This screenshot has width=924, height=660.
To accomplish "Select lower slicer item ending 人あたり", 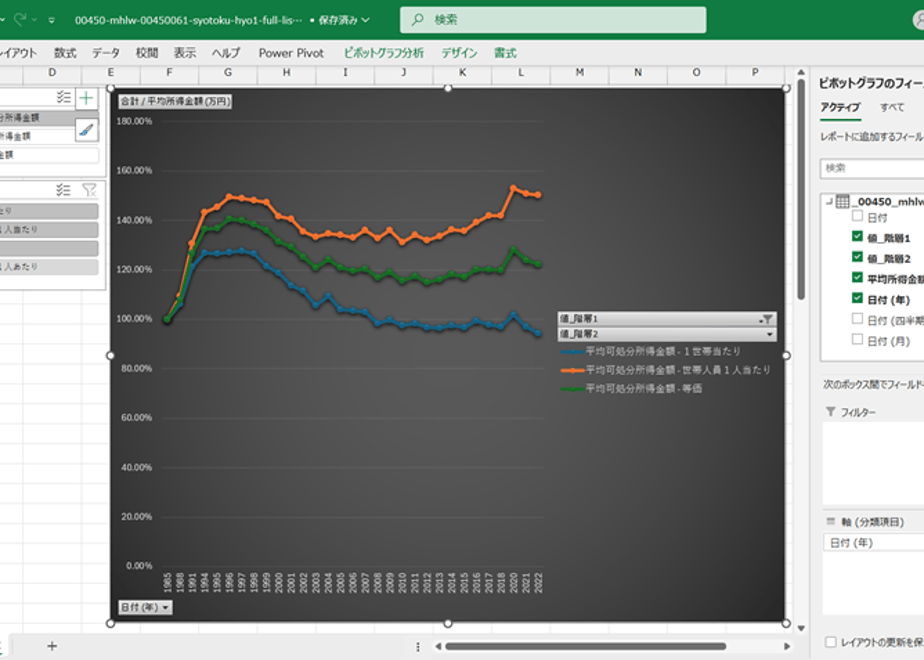I will (x=49, y=267).
